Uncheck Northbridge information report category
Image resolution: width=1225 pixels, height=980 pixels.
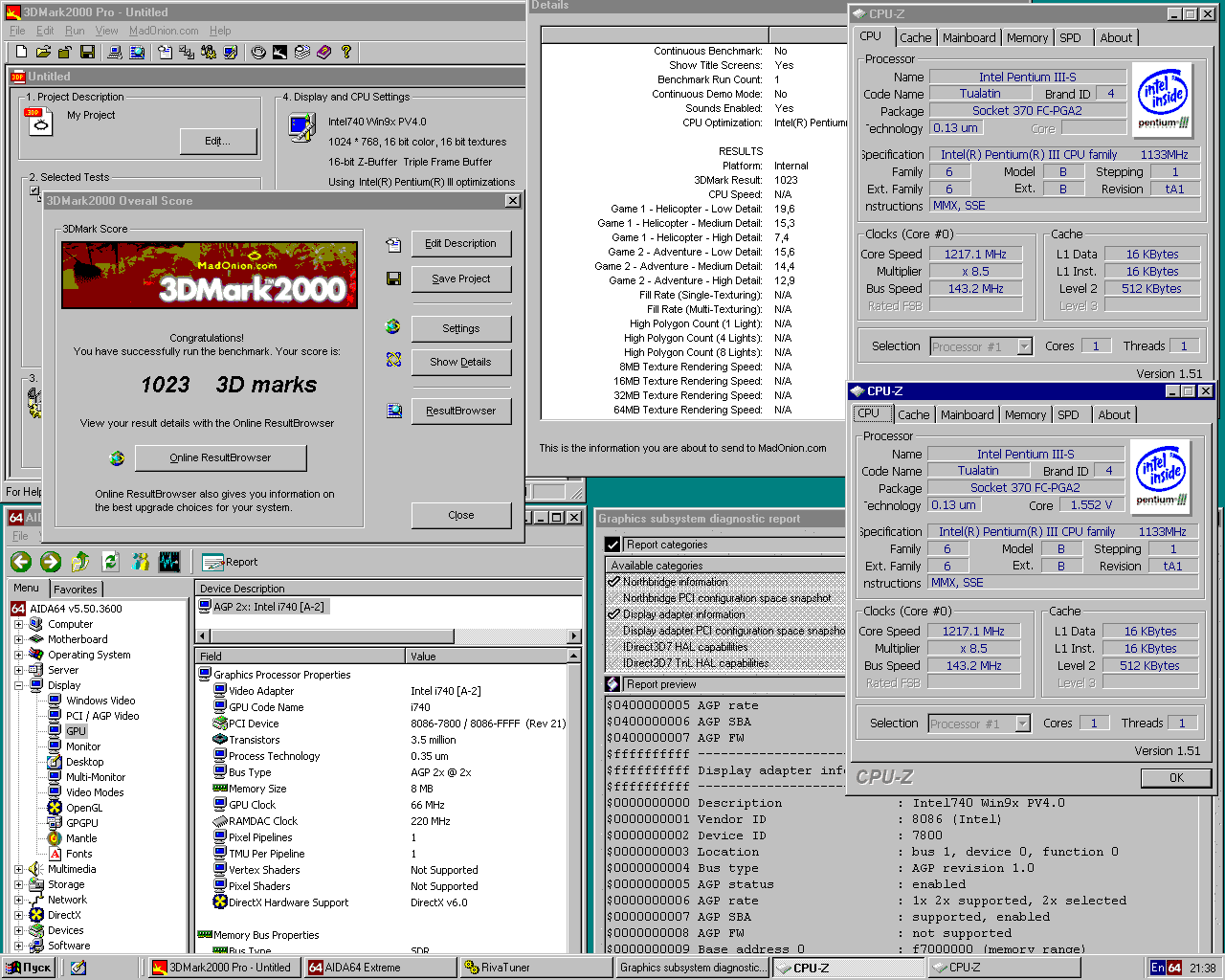[x=614, y=582]
